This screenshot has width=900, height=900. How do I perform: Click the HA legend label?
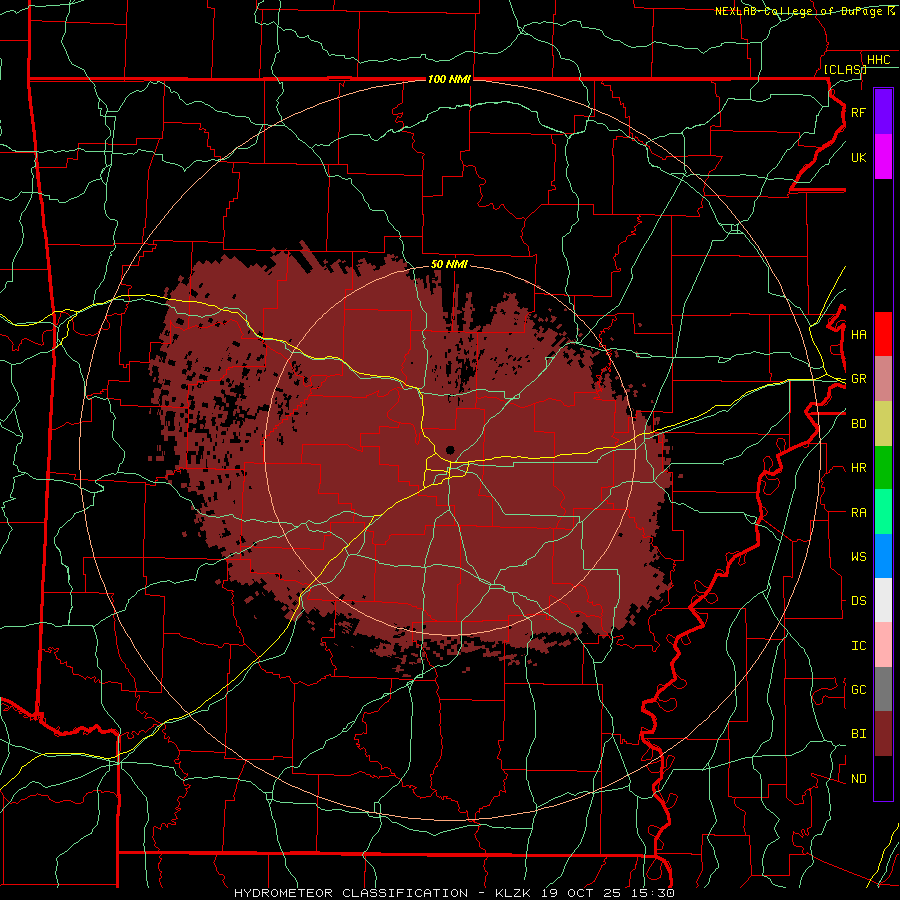point(858,335)
